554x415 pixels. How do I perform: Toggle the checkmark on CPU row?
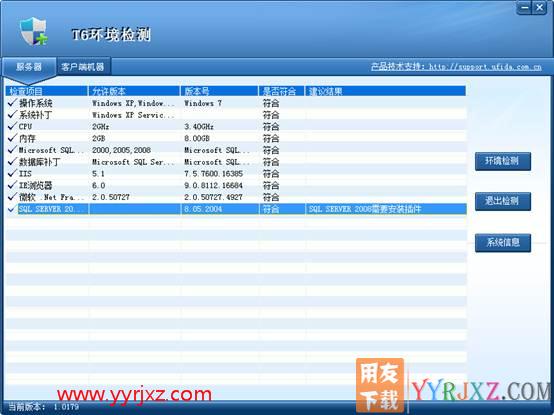click(x=12, y=126)
